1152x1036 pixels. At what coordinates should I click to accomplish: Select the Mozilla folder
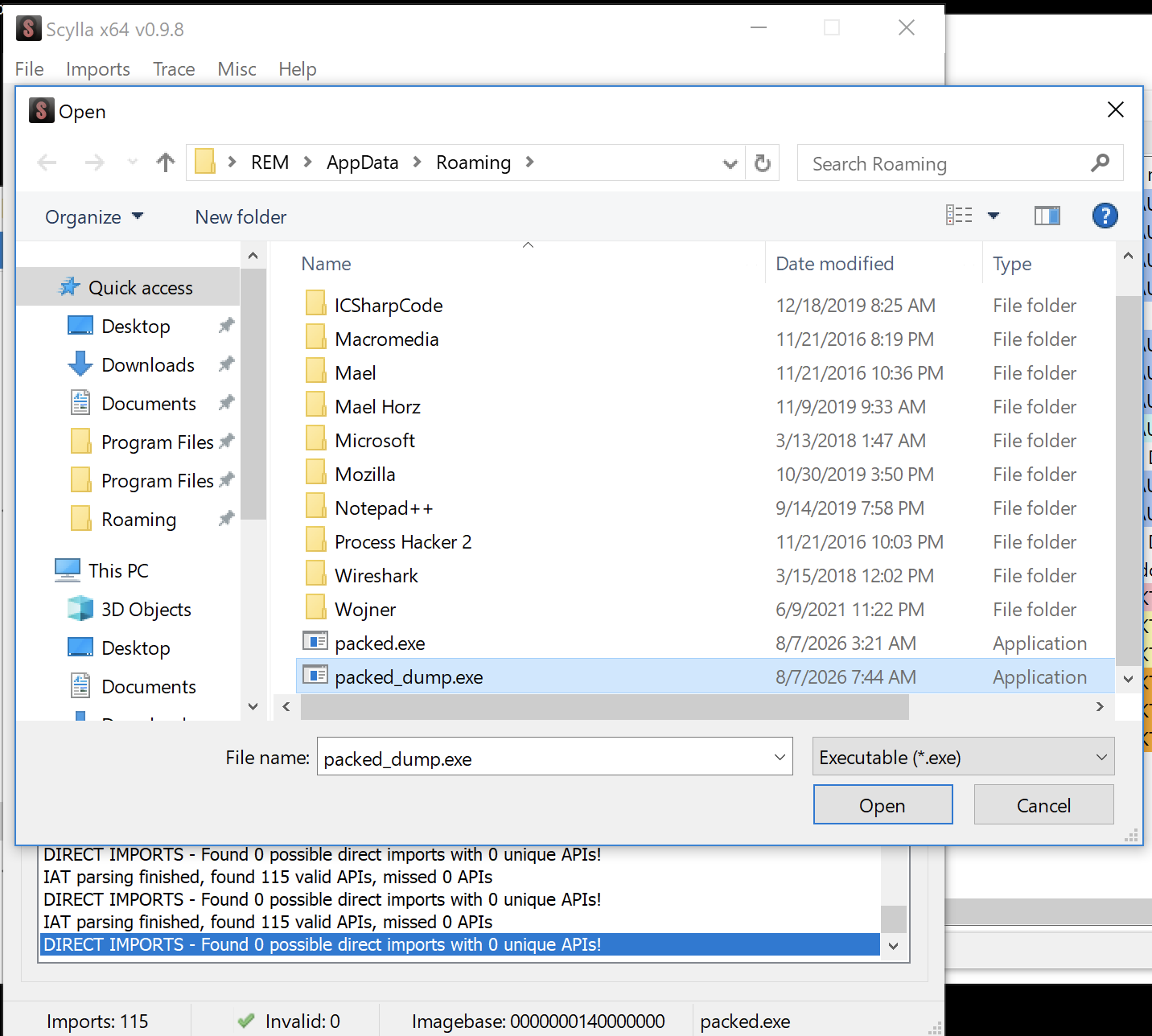pyautogui.click(x=364, y=474)
